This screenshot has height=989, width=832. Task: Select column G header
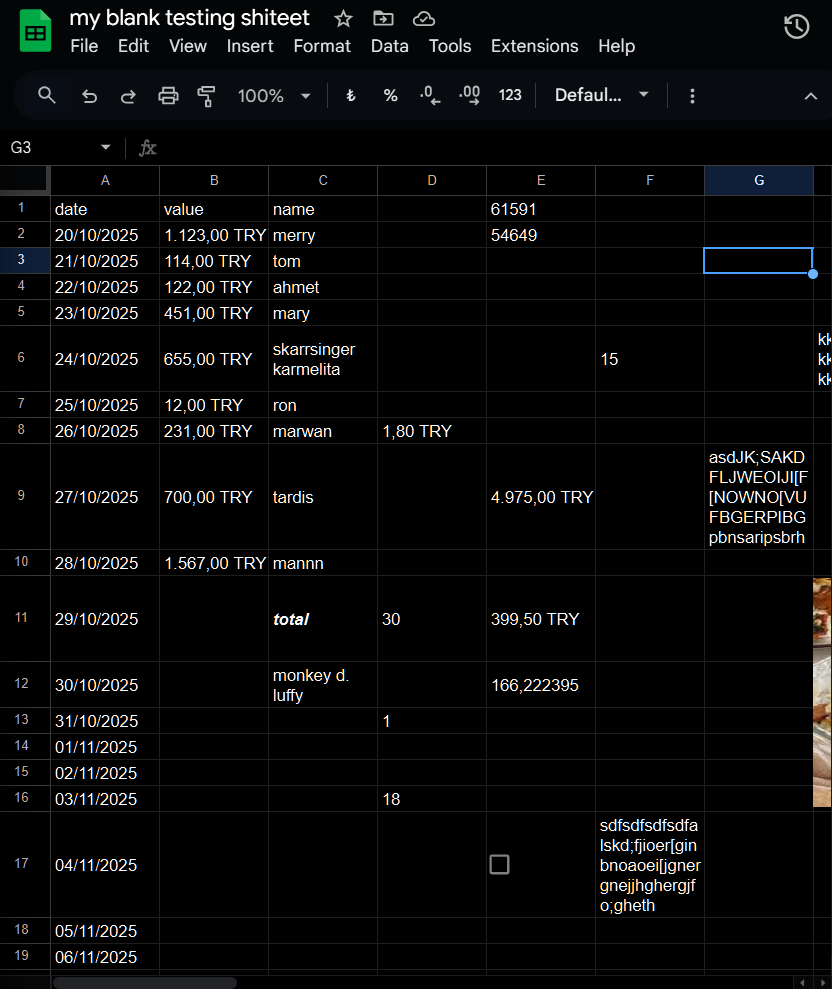(759, 180)
